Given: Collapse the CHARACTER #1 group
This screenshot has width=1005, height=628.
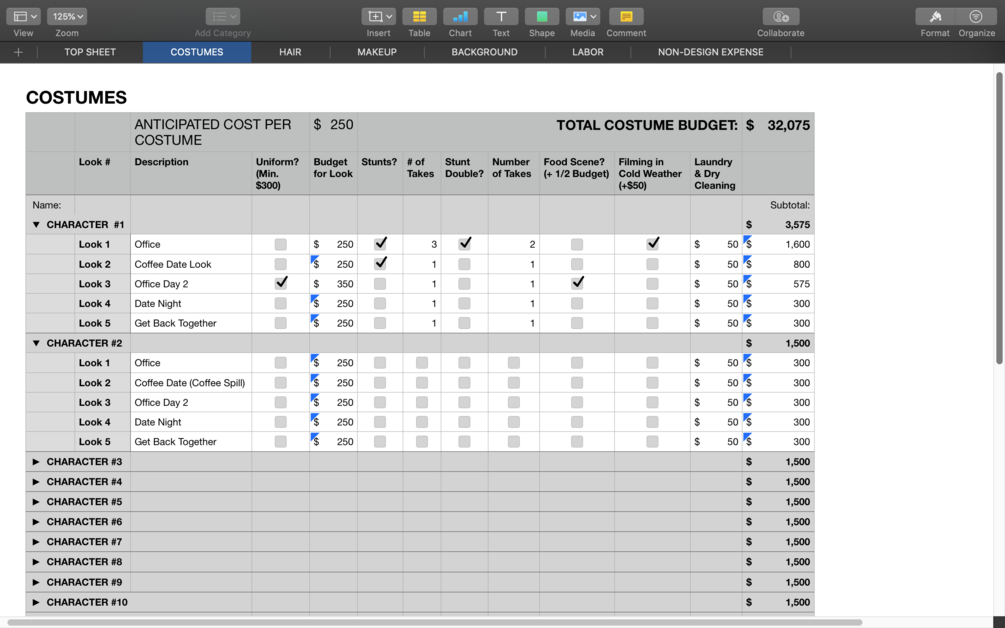Looking at the screenshot, I should (x=36, y=224).
